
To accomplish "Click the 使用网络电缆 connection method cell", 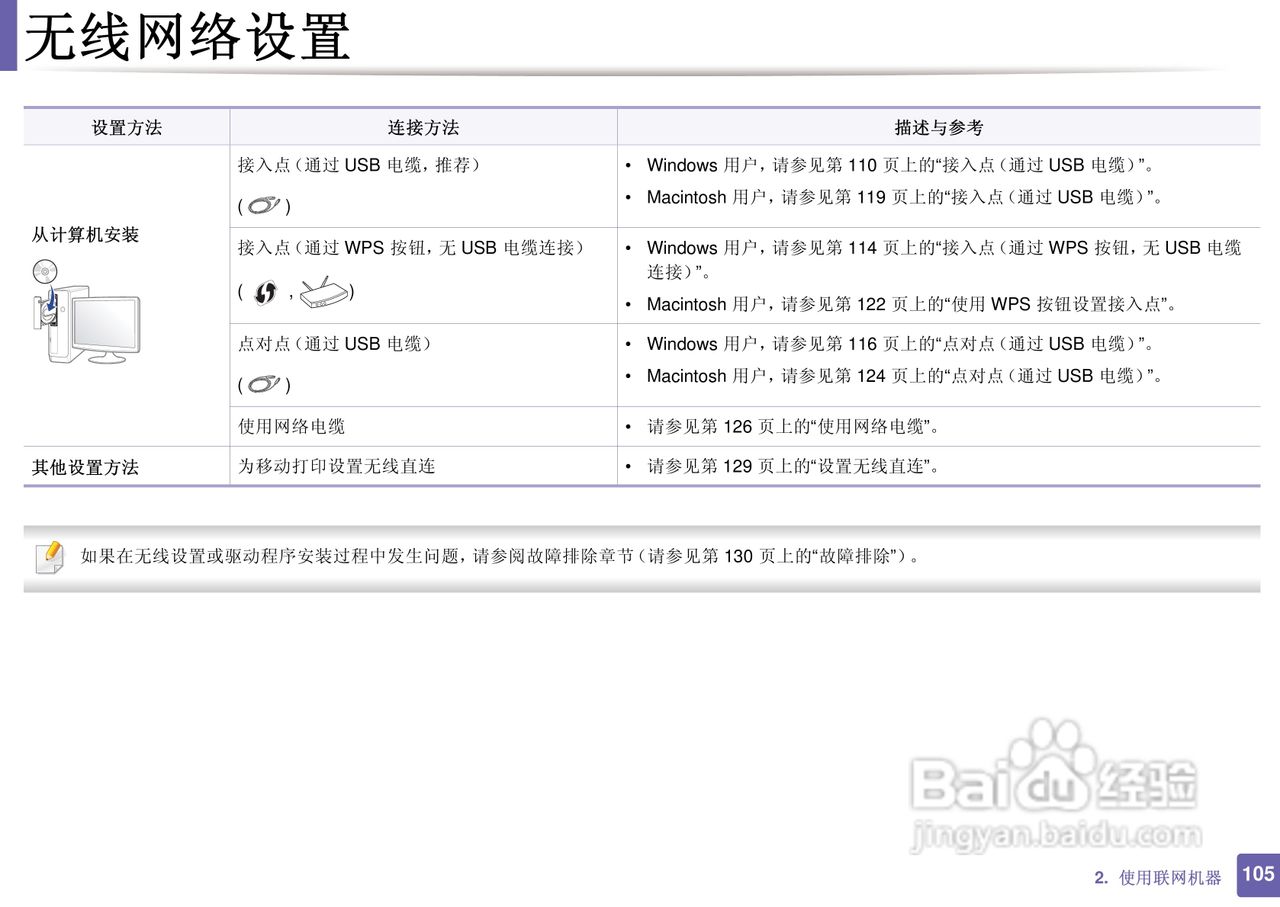I will tap(291, 427).
